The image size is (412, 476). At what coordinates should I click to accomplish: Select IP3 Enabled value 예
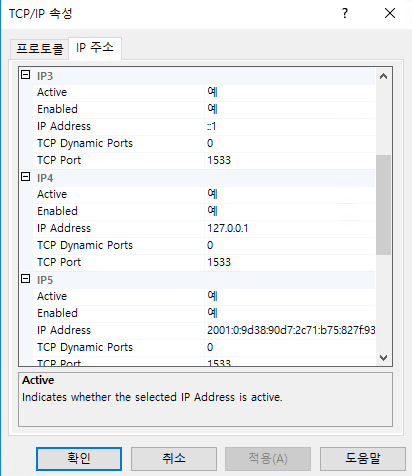click(x=290, y=109)
